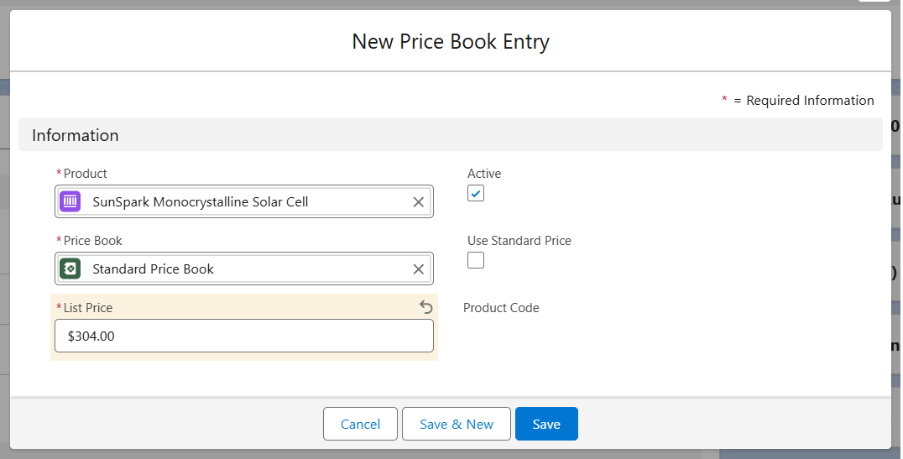Clear the SunSpark Monocrystalline Solar Cell selection
Screen dimensions: 903x459
[418, 202]
